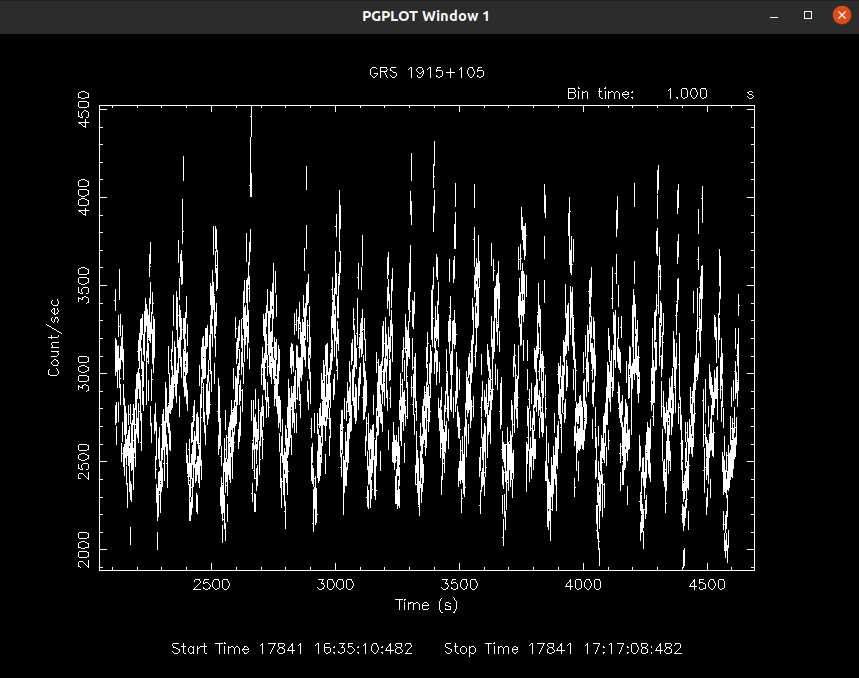Click the x-axis tick label 4500
This screenshot has height=678, width=859.
(x=707, y=585)
